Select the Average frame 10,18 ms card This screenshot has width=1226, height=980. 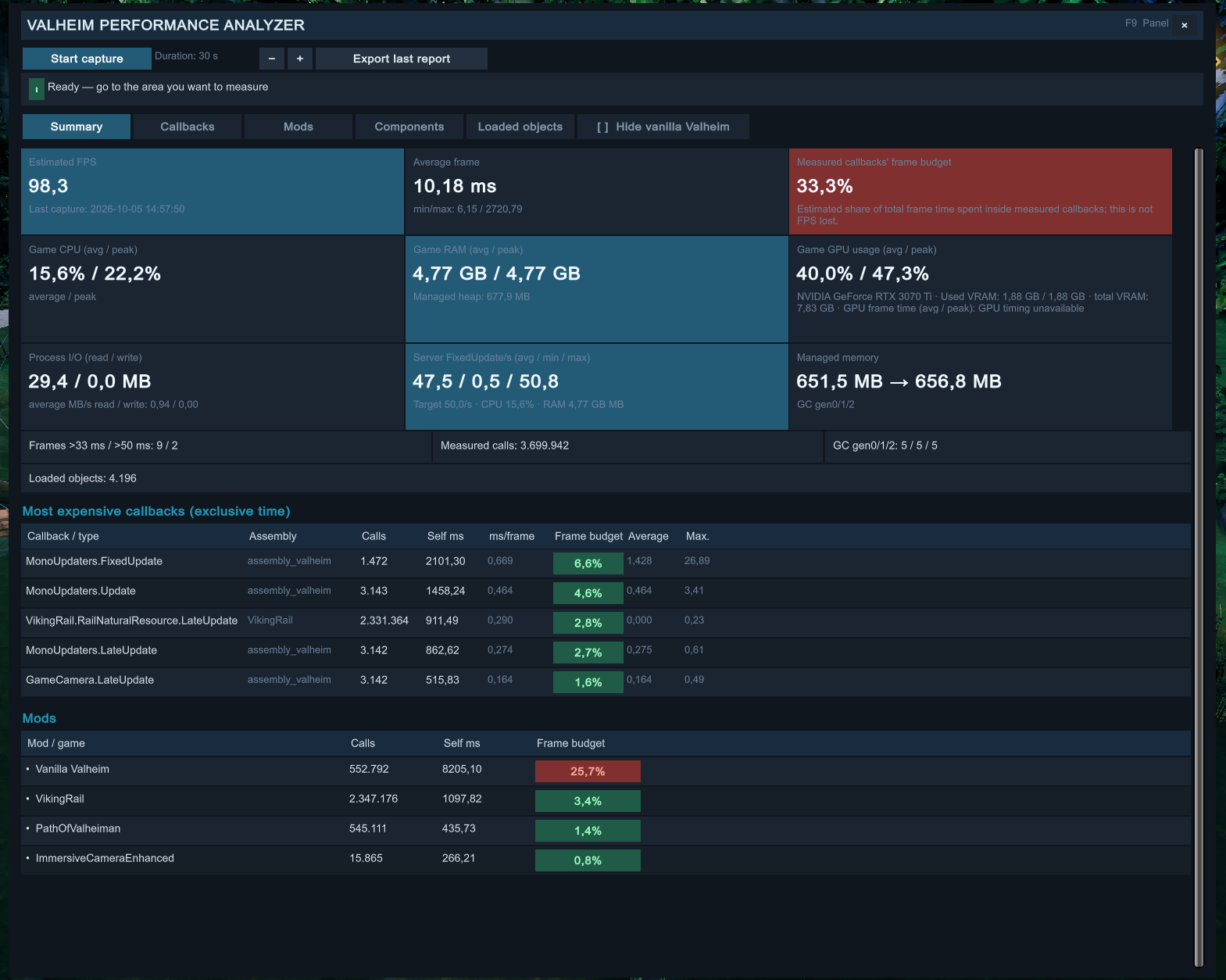point(597,191)
